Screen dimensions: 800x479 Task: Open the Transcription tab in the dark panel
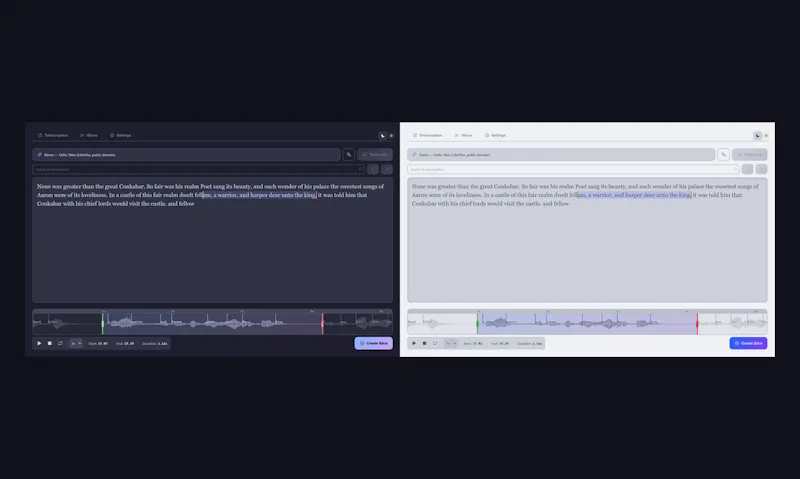click(53, 135)
